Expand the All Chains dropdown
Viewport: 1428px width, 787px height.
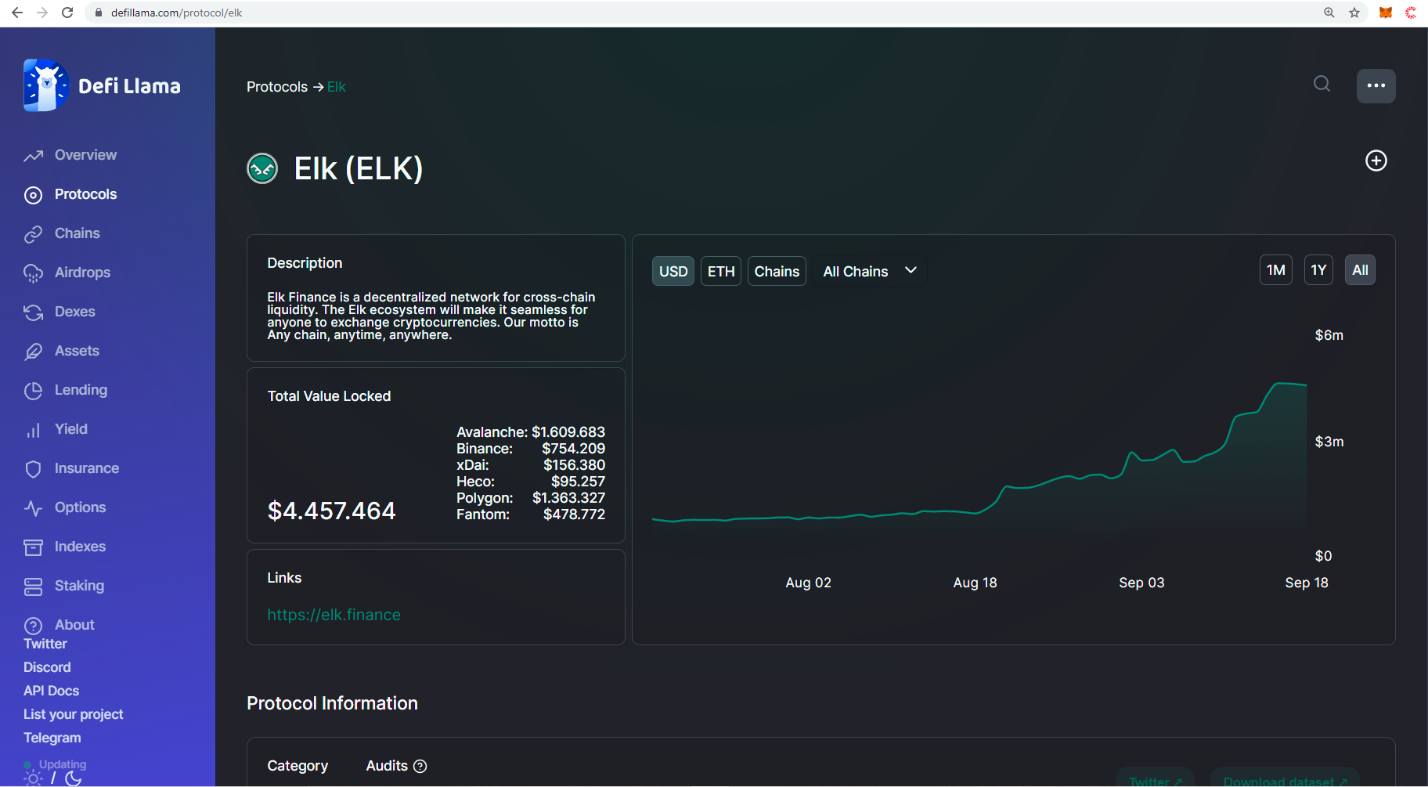pyautogui.click(x=869, y=271)
